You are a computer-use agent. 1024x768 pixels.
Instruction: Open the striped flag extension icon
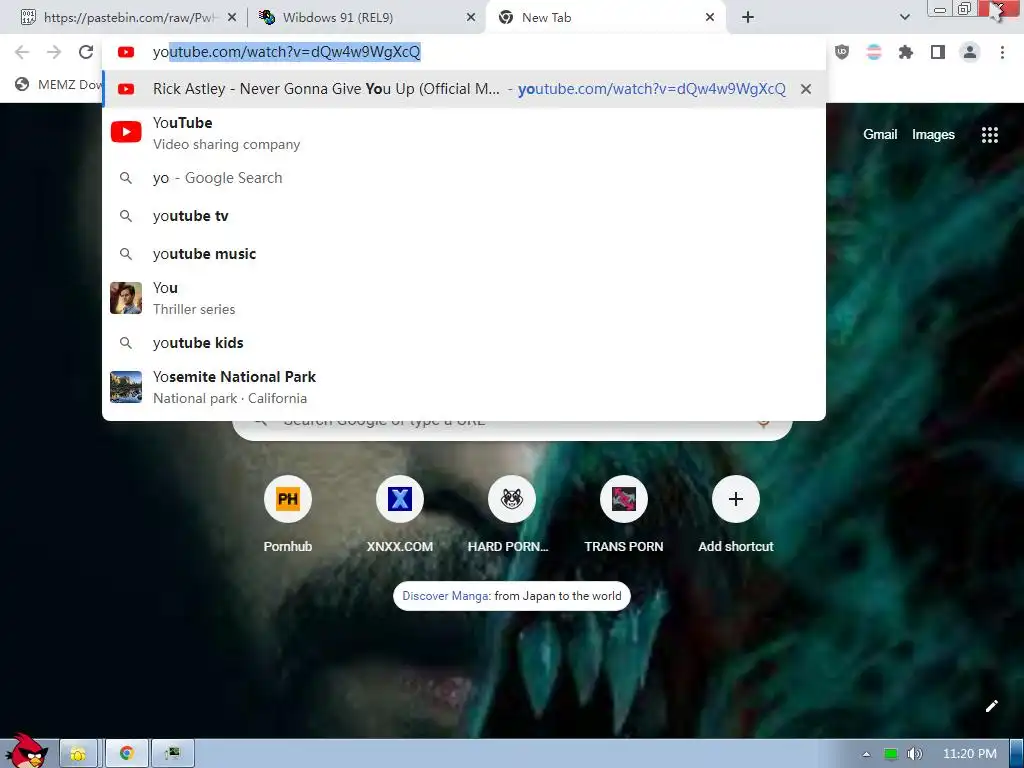click(x=874, y=52)
